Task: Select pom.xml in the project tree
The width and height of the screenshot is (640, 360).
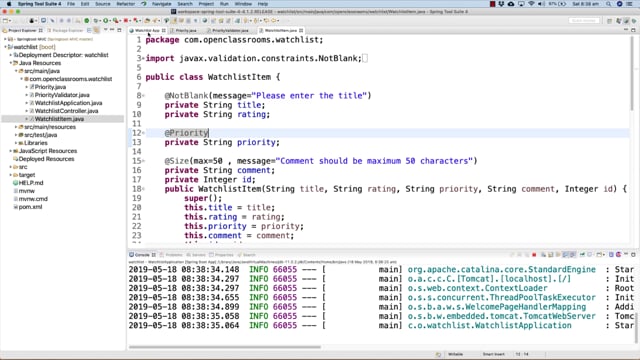Action: coord(30,207)
